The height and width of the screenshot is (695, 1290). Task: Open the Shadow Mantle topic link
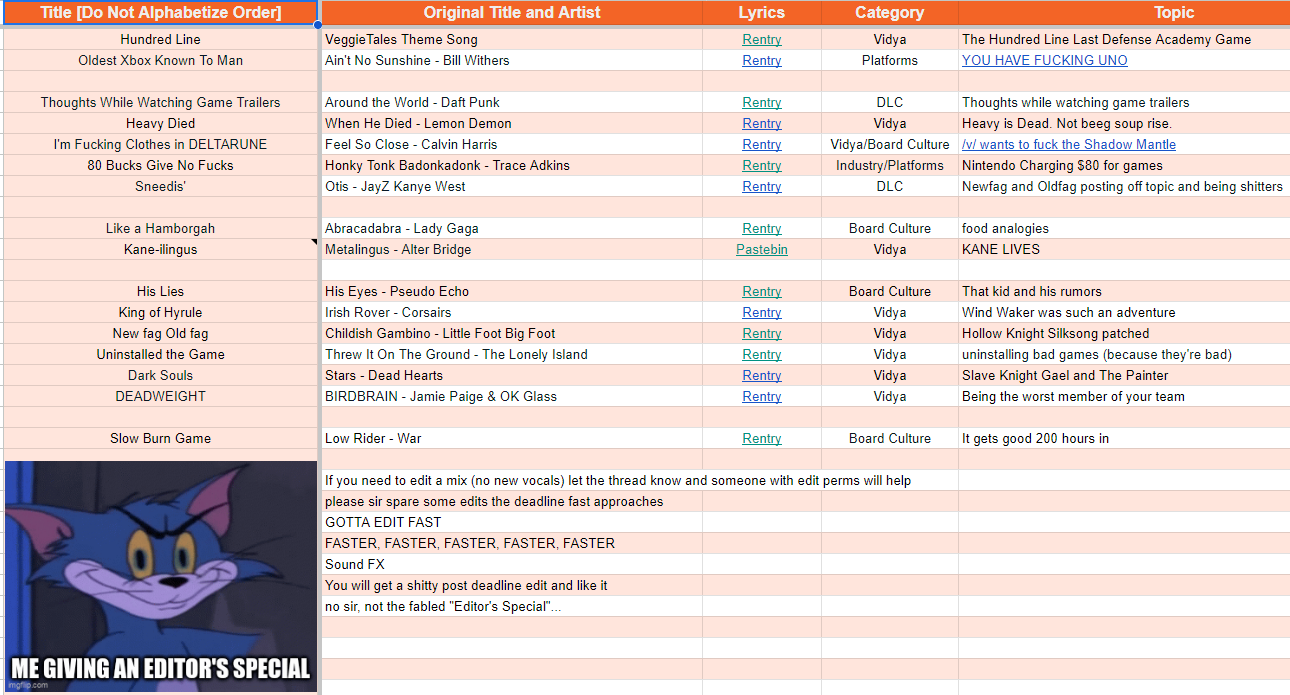point(1068,145)
